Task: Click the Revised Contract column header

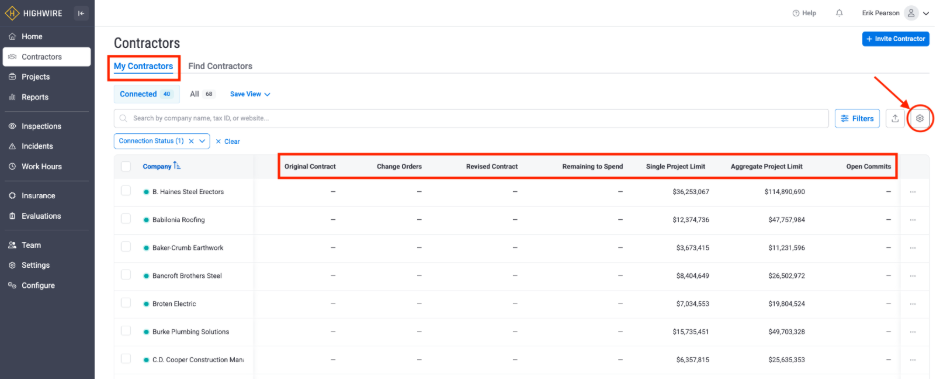Action: tap(492, 167)
